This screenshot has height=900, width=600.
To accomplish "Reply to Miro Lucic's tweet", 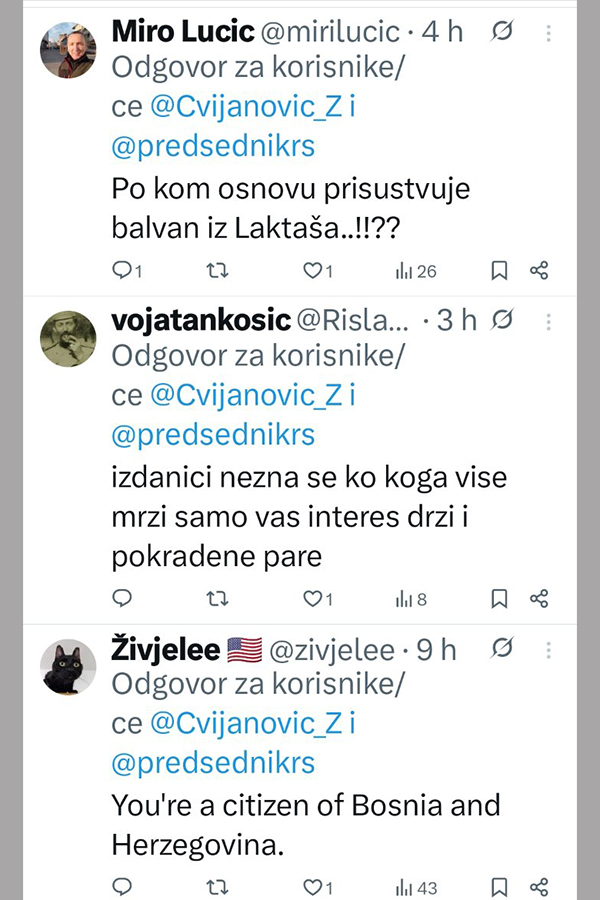I will click(123, 270).
